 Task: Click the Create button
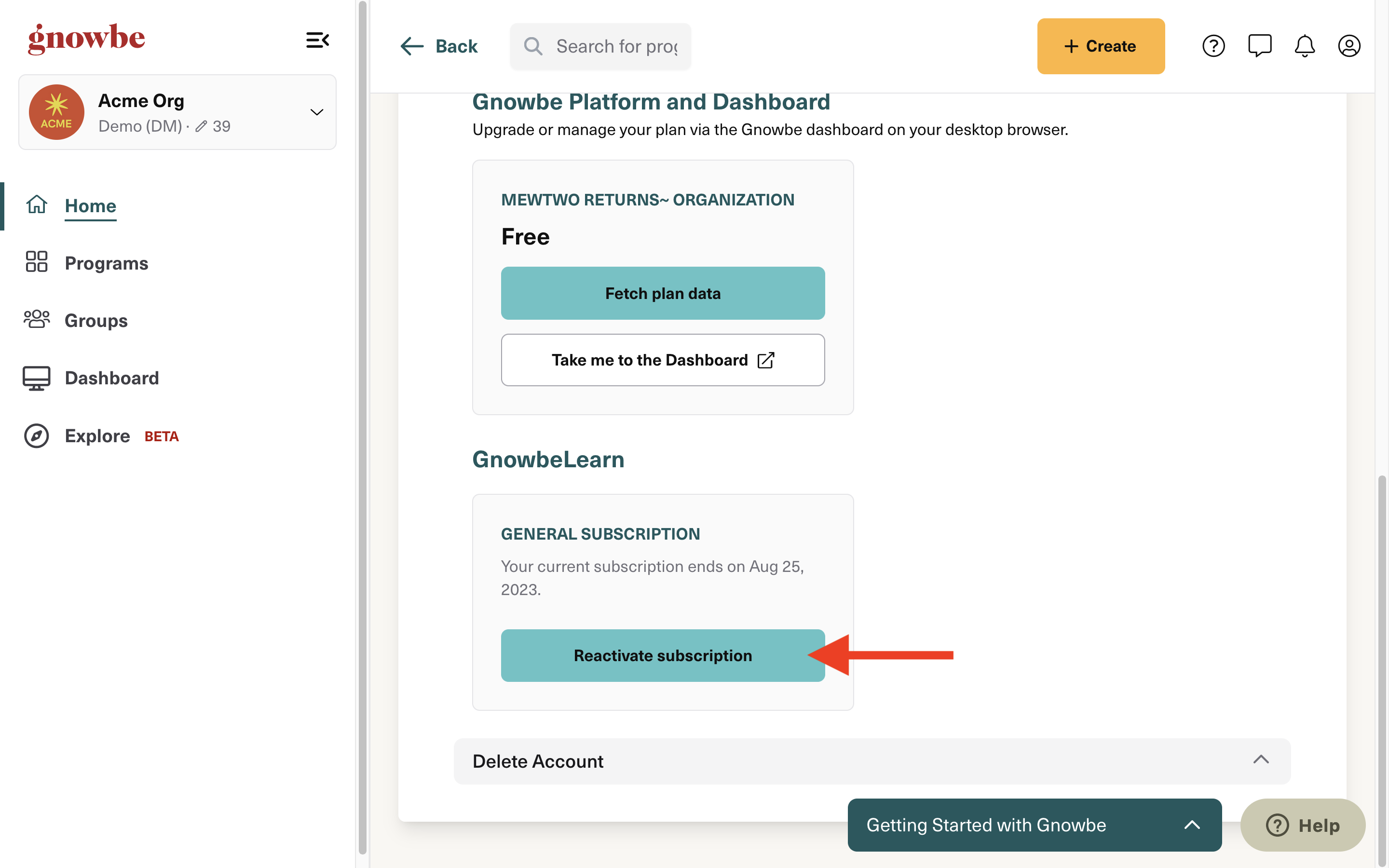[x=1100, y=46]
